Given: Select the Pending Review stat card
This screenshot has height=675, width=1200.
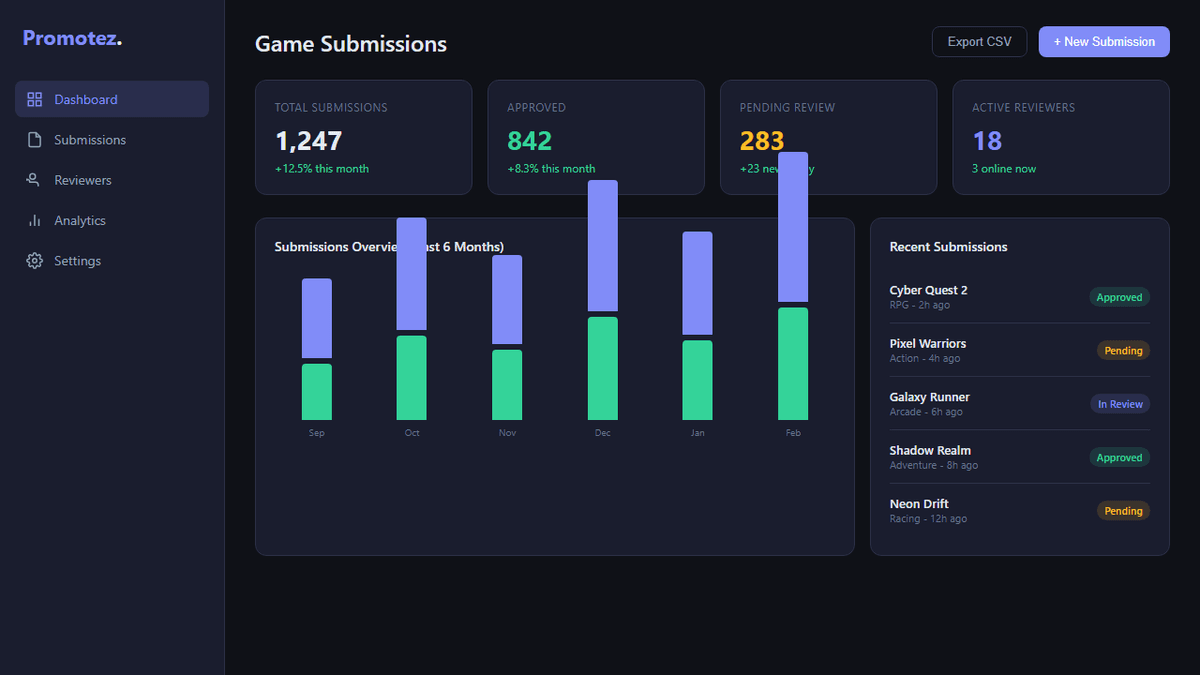Looking at the screenshot, I should click(828, 137).
